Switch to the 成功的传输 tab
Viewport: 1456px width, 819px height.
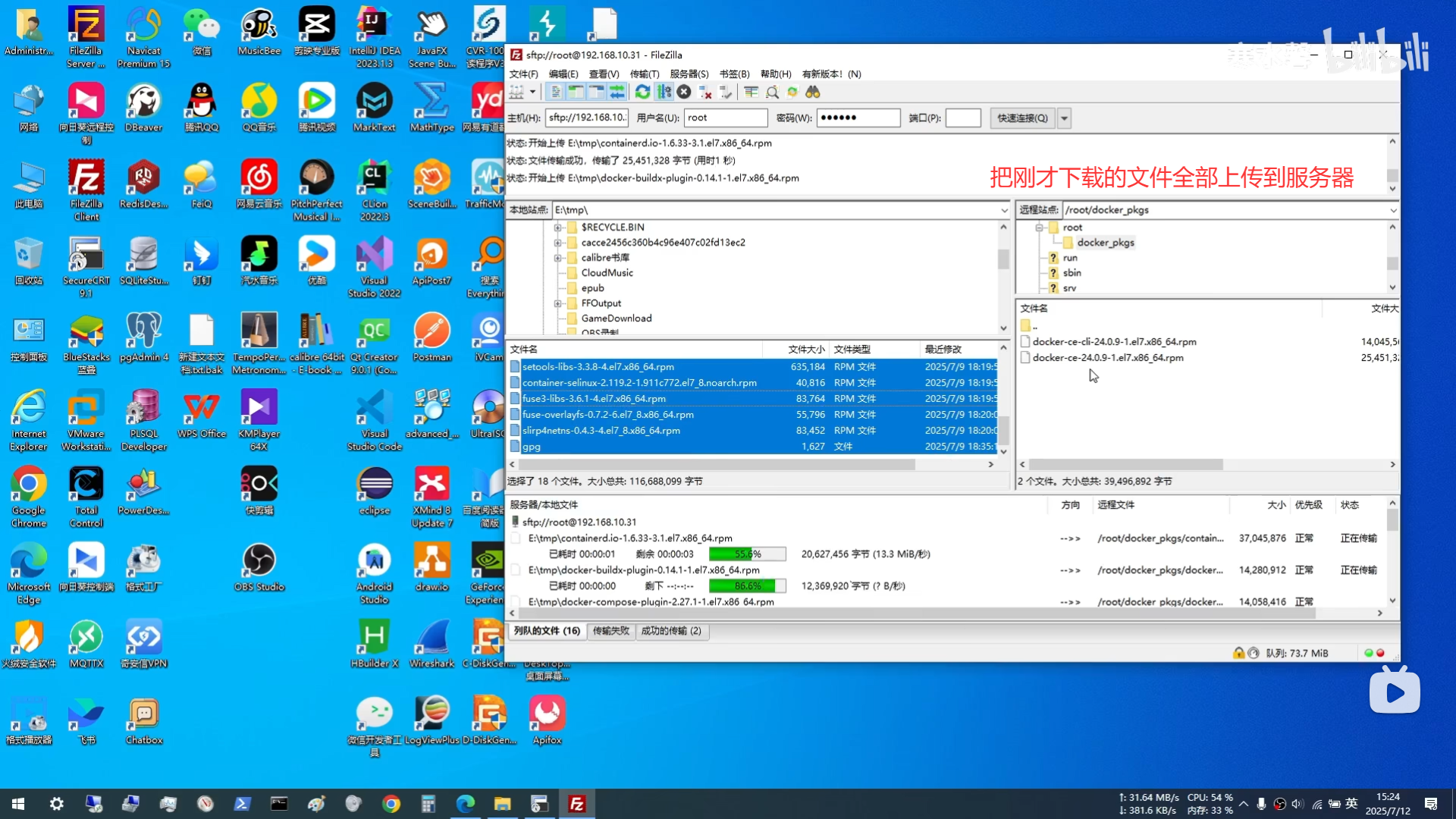click(670, 631)
